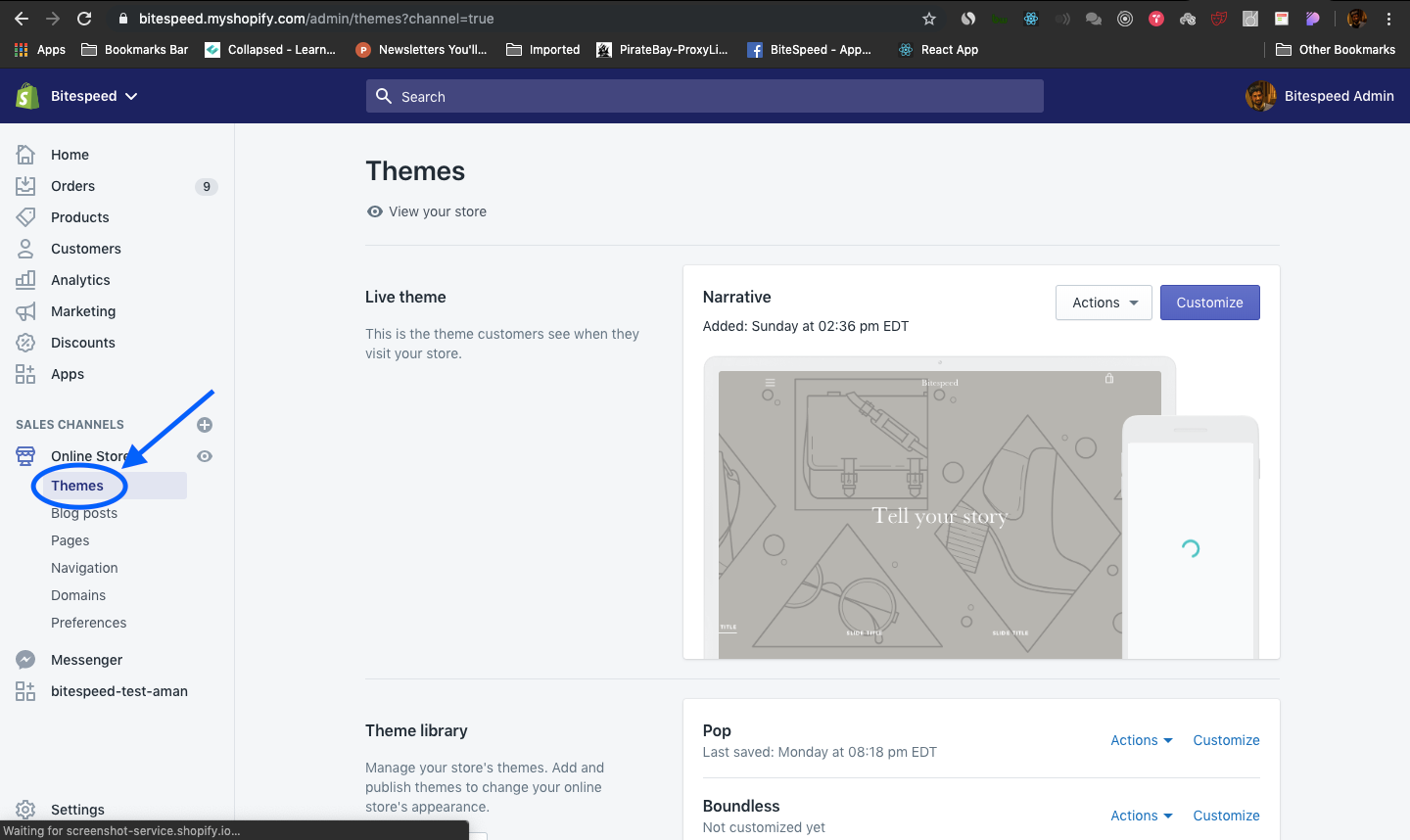
Task: Open the Bitespeed store switcher dropdown
Action: tap(94, 96)
